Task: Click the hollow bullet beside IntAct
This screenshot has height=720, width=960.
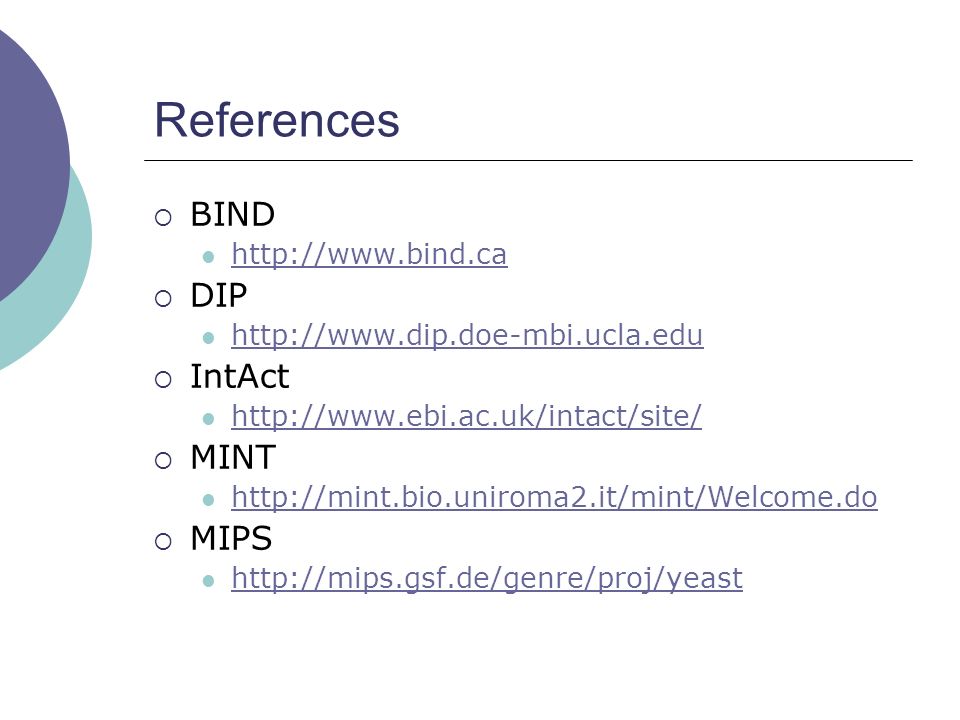Action: 163,379
